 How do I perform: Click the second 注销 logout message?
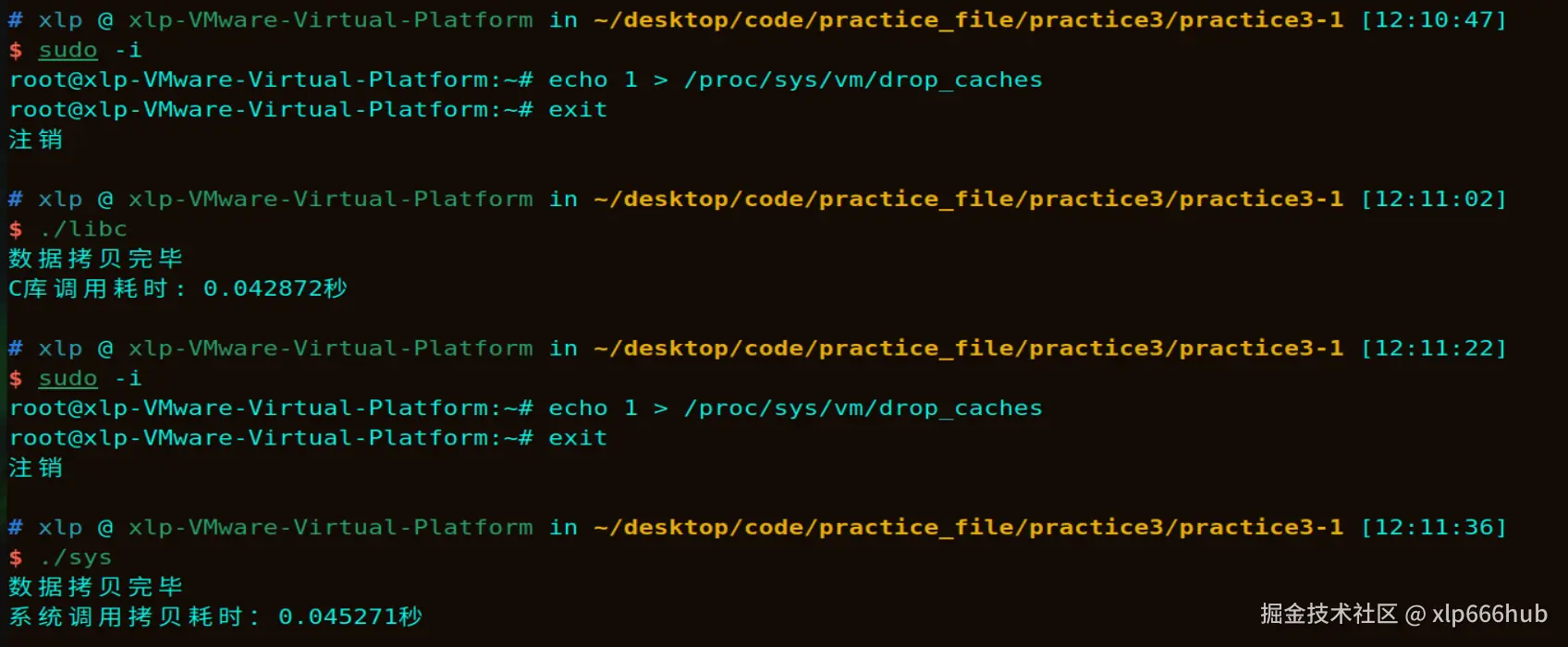(x=36, y=468)
